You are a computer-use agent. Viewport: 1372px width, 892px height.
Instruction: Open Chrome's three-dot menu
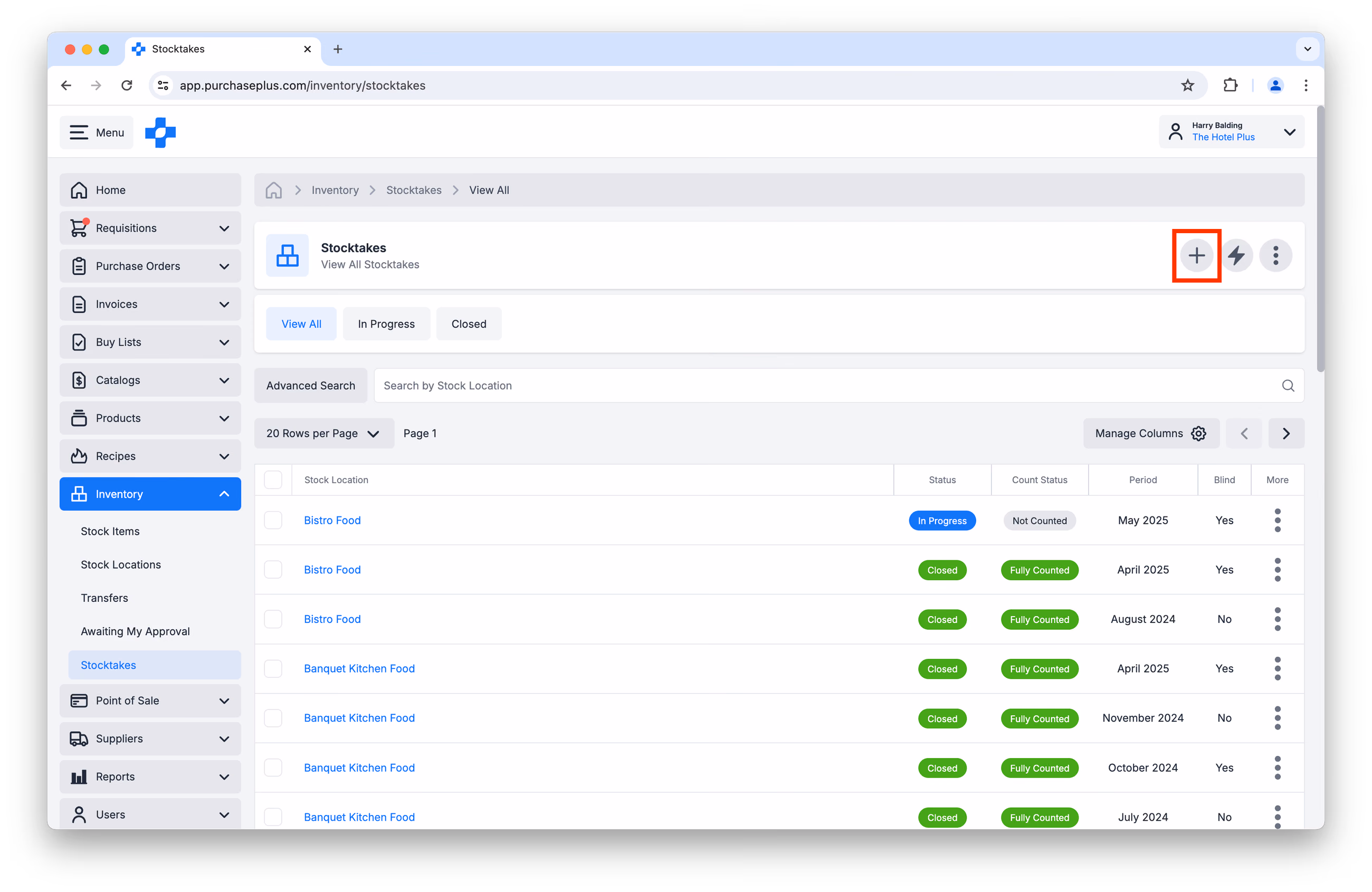(1306, 85)
